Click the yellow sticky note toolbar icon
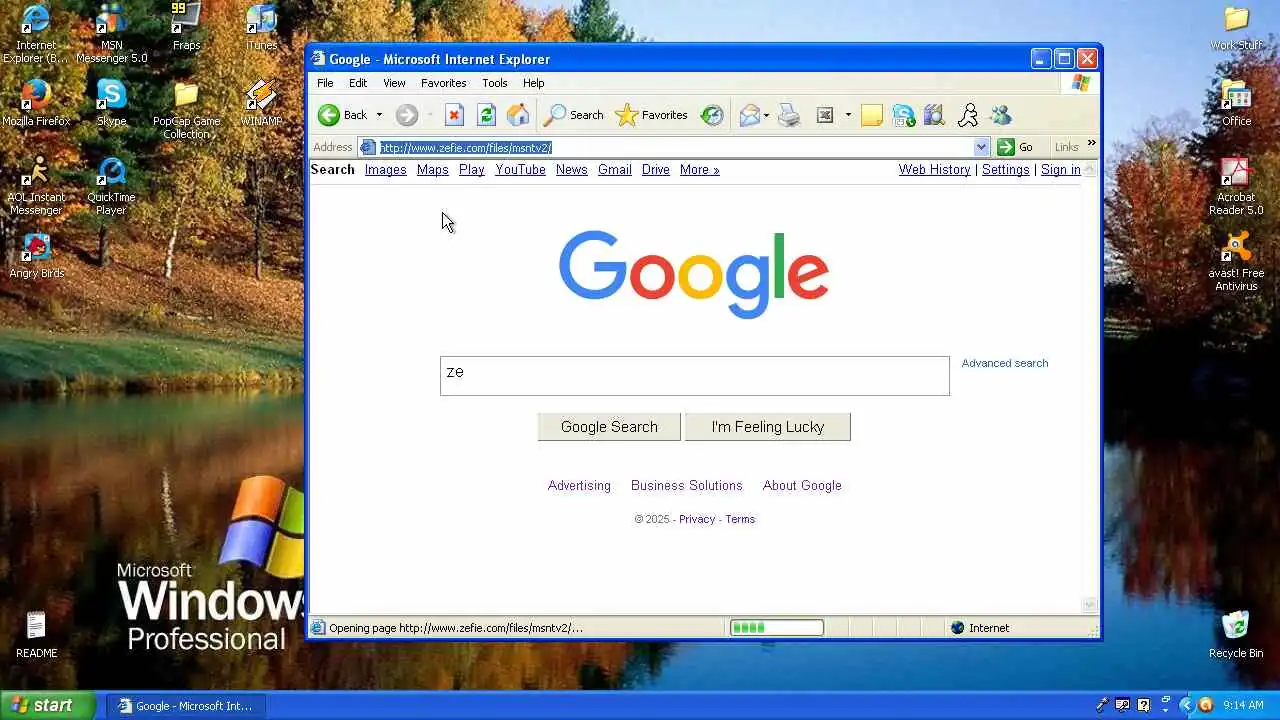Screen dimensions: 1280x720 [x=872, y=115]
